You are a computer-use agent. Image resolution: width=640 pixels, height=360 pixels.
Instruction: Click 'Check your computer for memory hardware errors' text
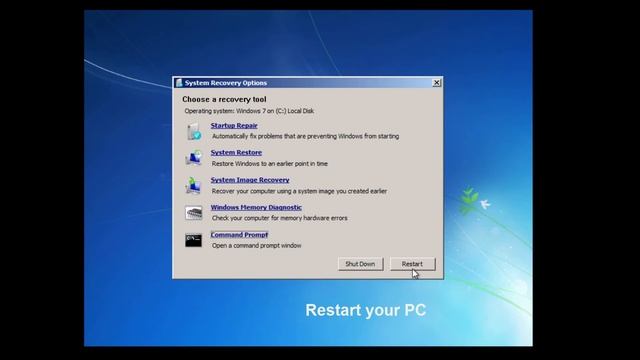[280, 218]
